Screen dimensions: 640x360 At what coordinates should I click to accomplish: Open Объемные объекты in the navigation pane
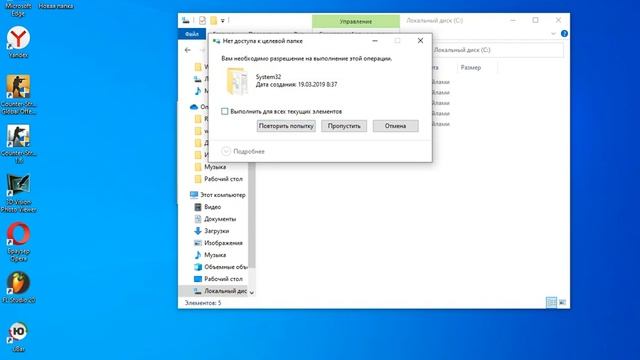click(x=220, y=267)
